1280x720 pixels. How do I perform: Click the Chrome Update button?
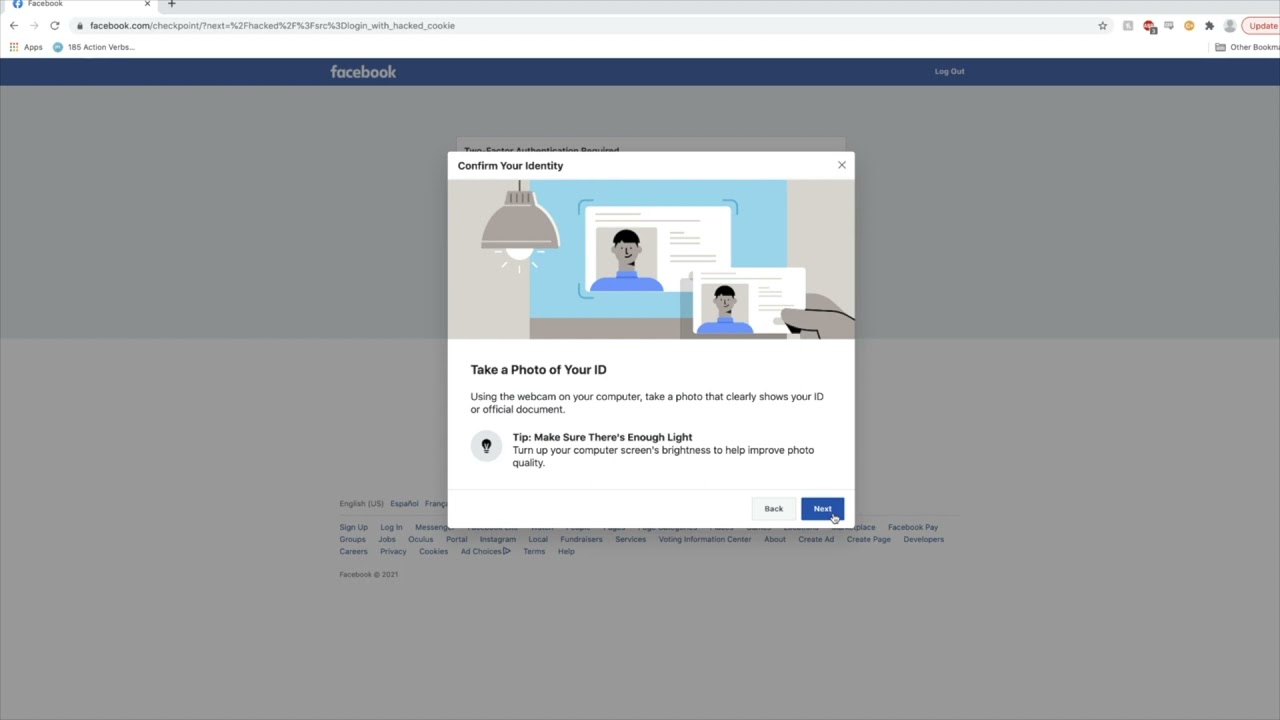(x=1262, y=26)
